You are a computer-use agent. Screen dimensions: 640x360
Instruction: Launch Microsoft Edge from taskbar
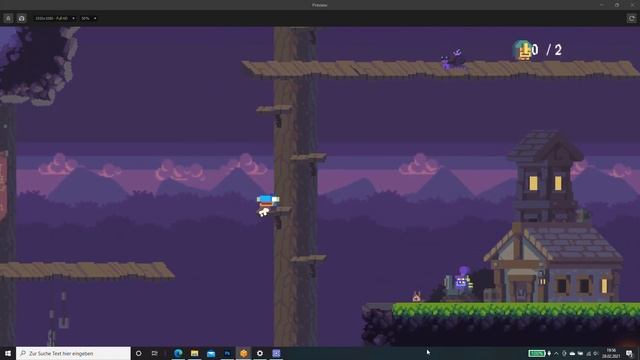(178, 353)
